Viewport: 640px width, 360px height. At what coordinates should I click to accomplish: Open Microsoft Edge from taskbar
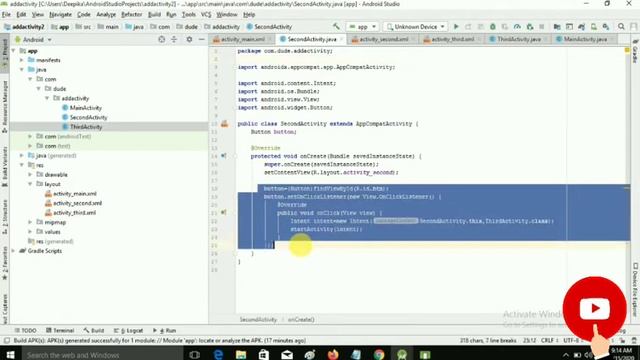click(x=218, y=354)
